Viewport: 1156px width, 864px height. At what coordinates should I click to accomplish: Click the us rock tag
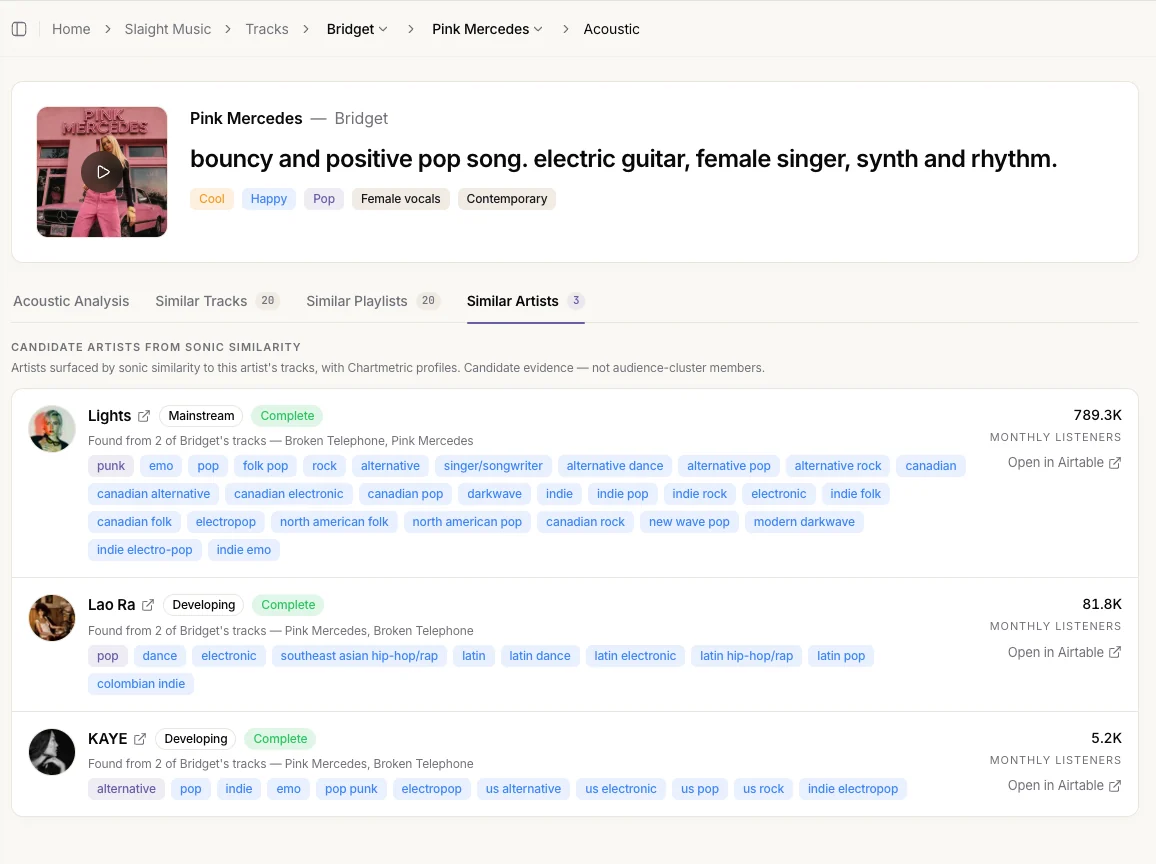click(764, 789)
